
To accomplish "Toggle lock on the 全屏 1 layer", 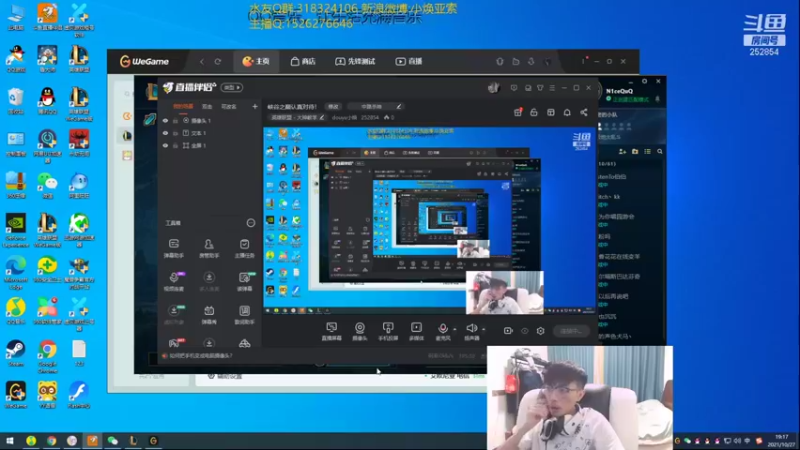I will 176,145.
